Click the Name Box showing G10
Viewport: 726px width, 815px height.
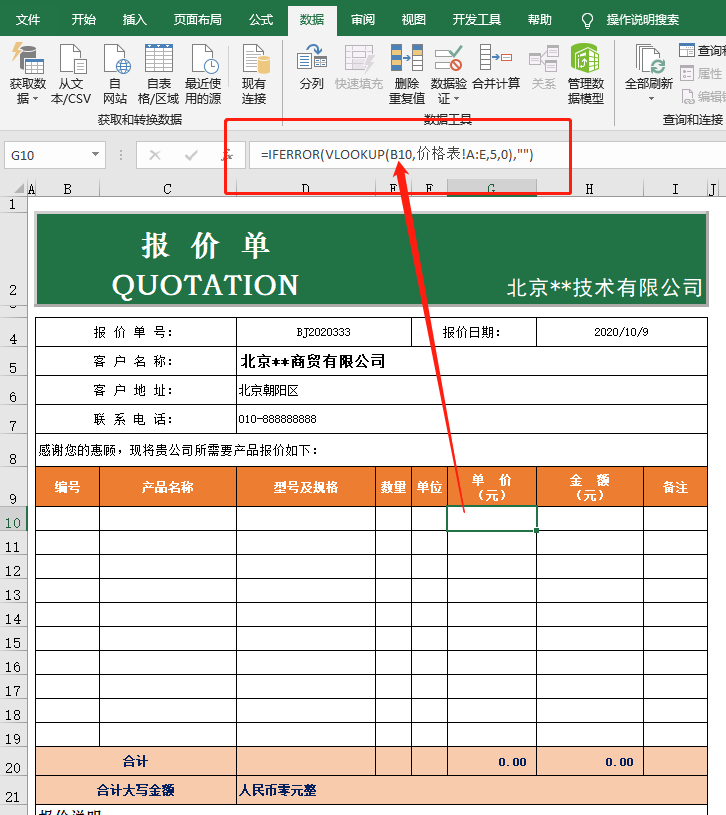click(48, 155)
